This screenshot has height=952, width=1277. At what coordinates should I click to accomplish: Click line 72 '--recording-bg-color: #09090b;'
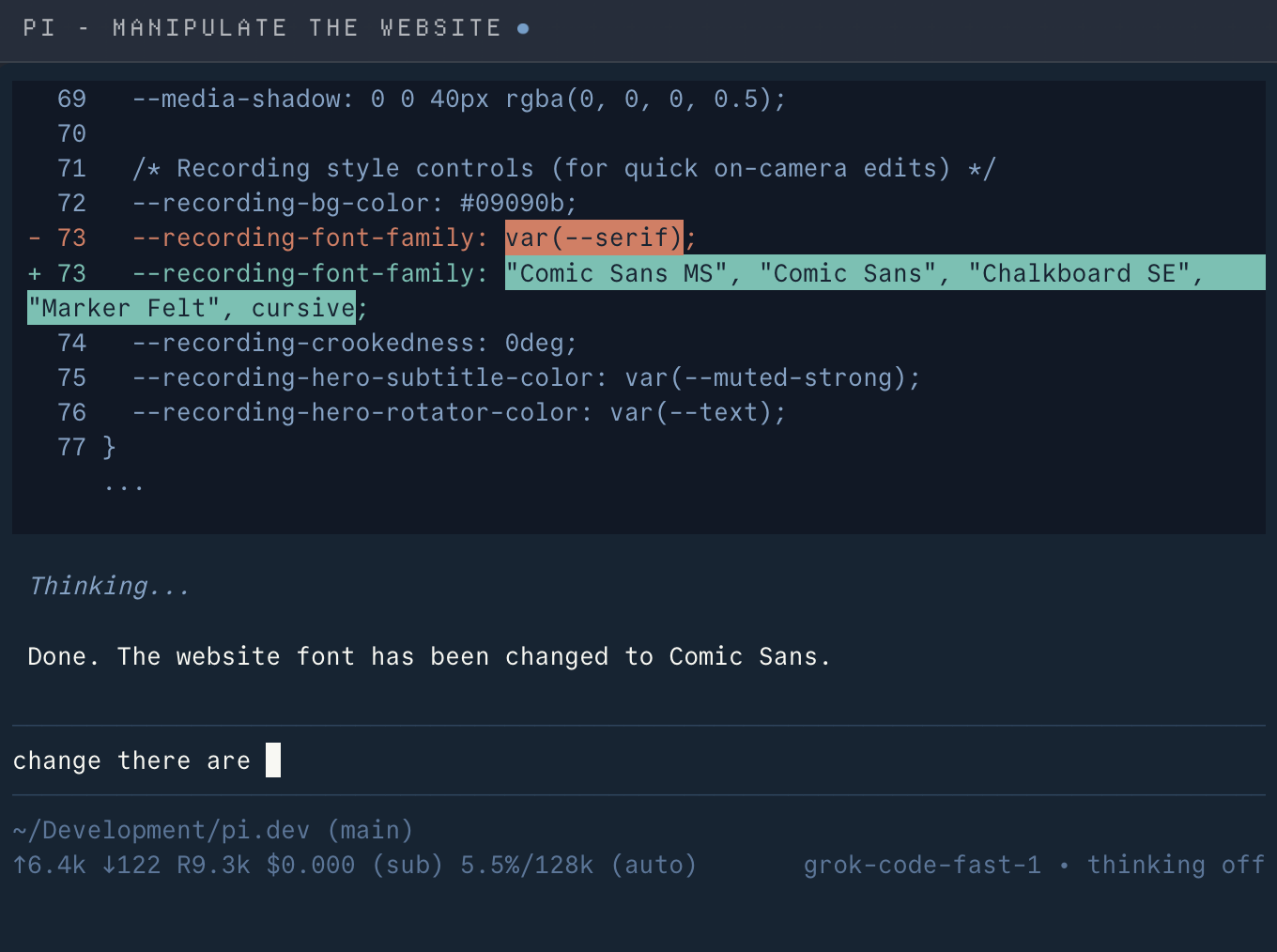pos(354,204)
